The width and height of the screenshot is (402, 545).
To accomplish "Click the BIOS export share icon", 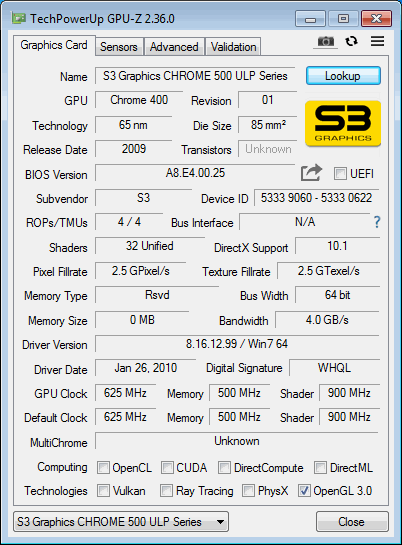I will (x=311, y=173).
